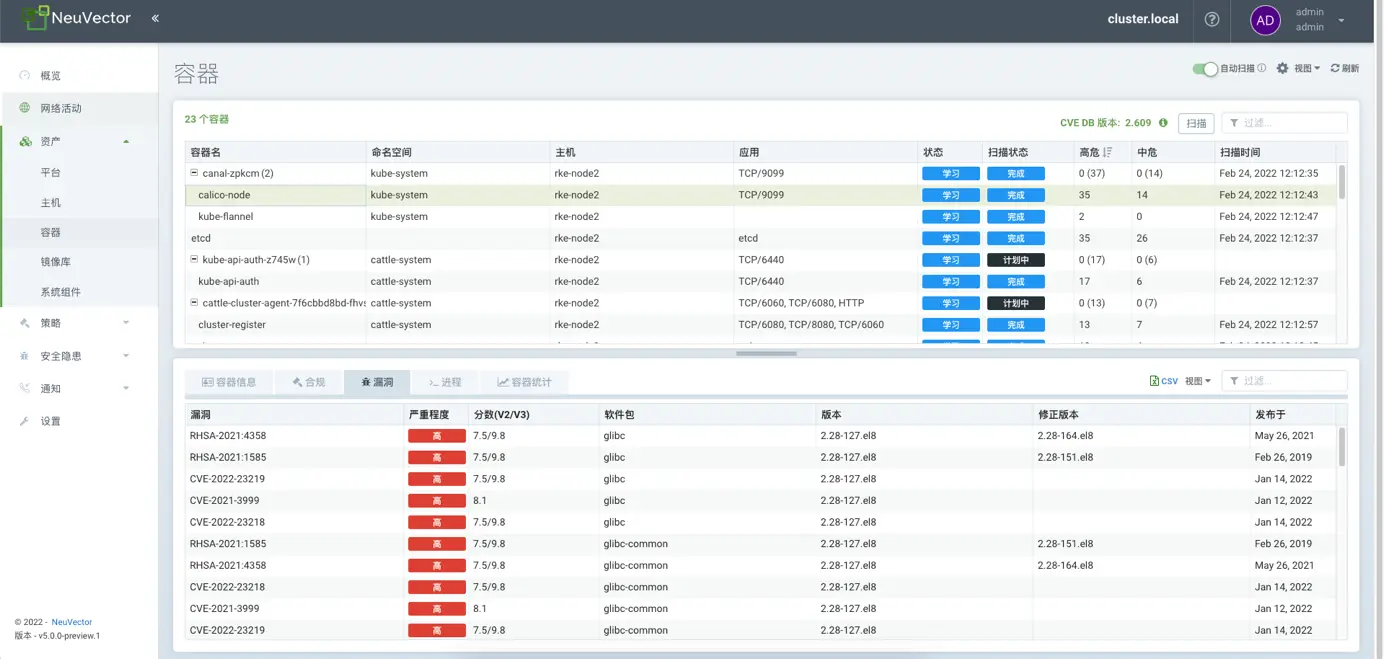Switch to the 合规 tab
The image size is (1384, 659).
pyautogui.click(x=309, y=382)
